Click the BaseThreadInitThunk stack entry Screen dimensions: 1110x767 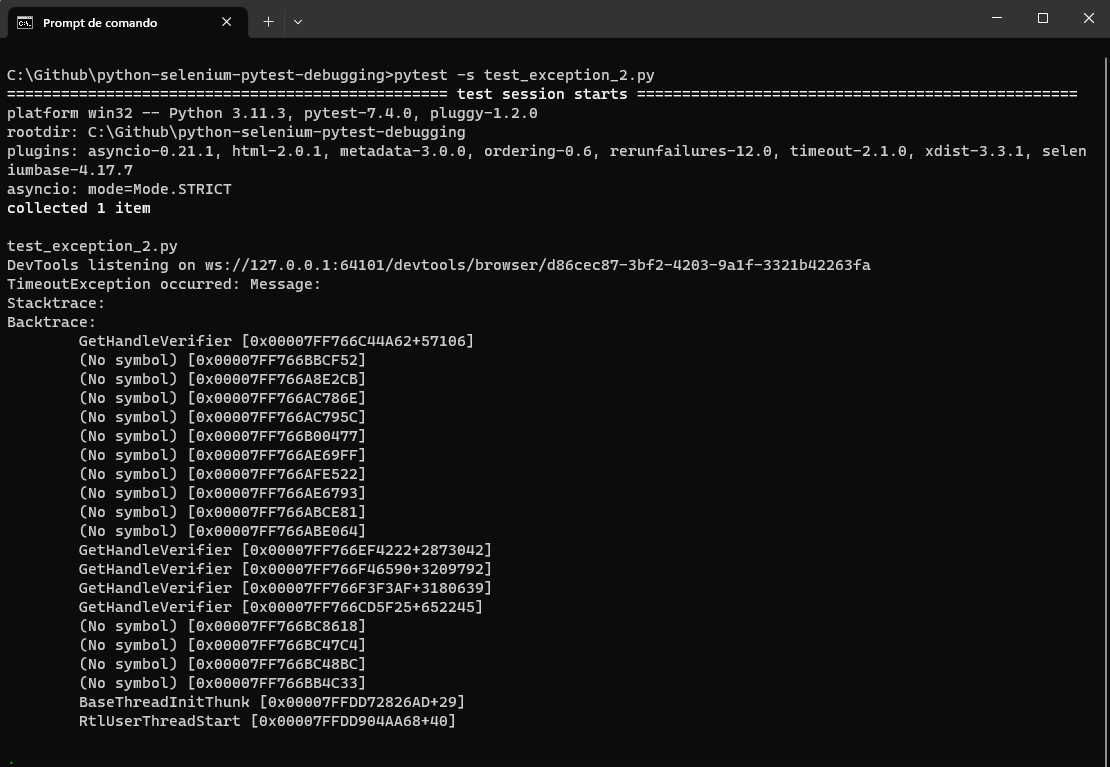click(x=271, y=702)
